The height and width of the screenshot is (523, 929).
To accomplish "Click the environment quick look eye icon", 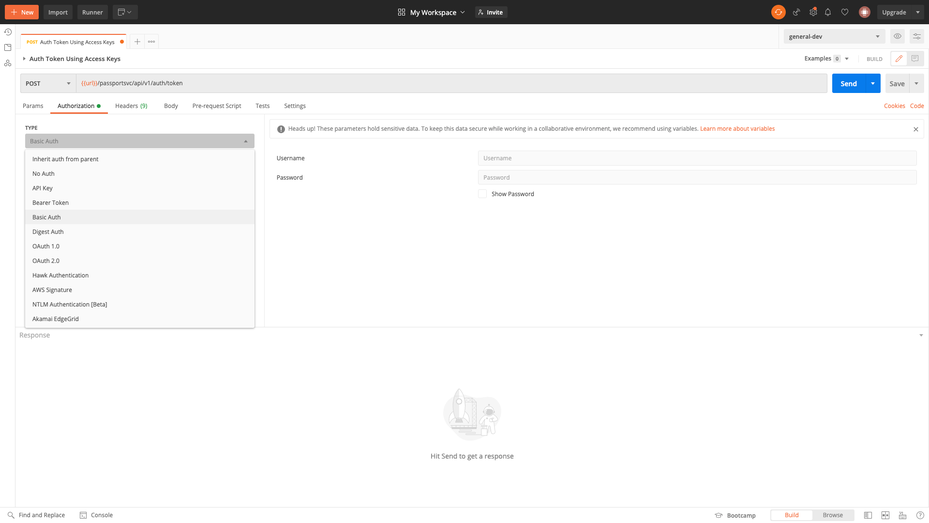I will pos(897,36).
